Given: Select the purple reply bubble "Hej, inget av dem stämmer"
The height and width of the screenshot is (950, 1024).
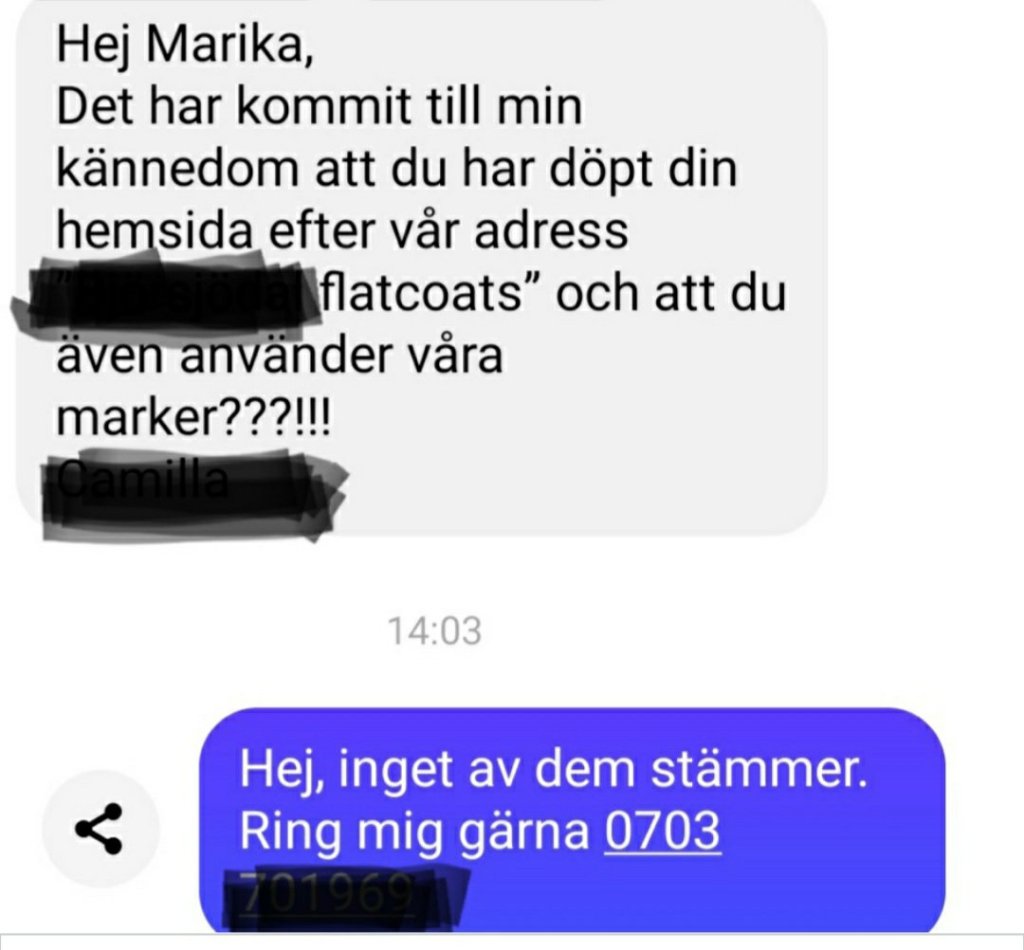Looking at the screenshot, I should click(572, 820).
